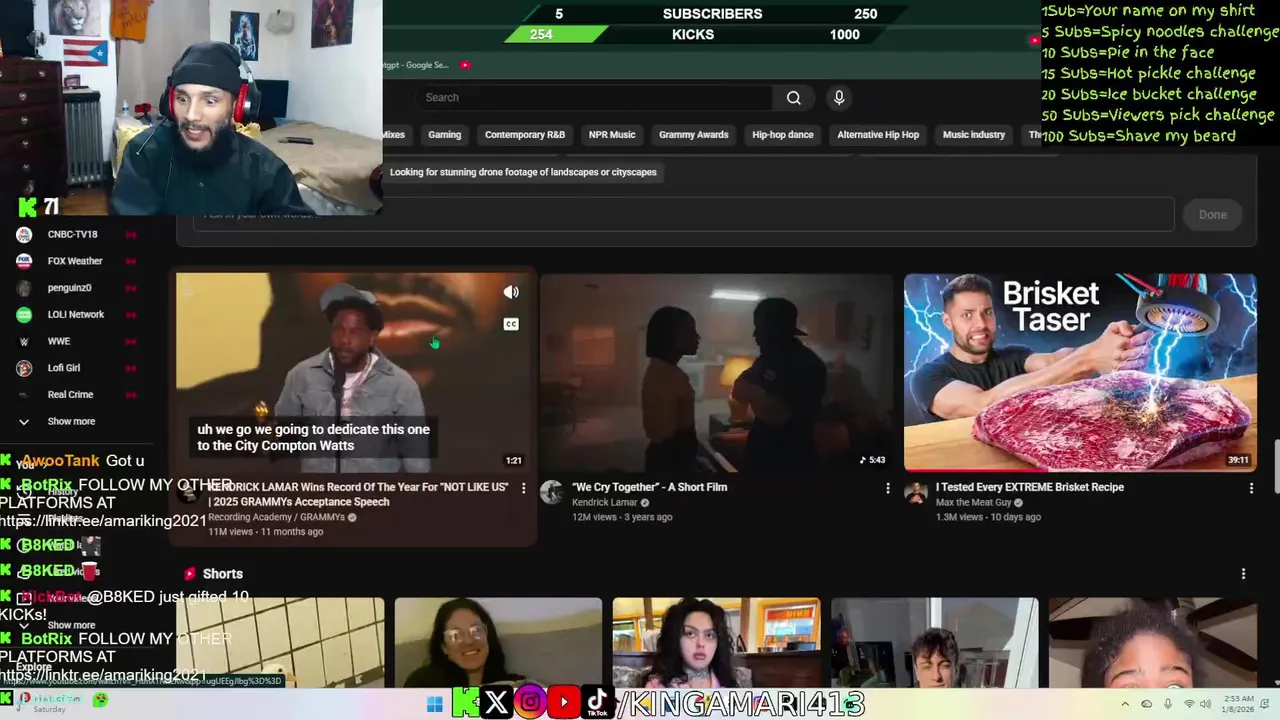This screenshot has height=720, width=1280.
Task: Select the Contemporary R&B filter chip
Action: pyautogui.click(x=525, y=135)
